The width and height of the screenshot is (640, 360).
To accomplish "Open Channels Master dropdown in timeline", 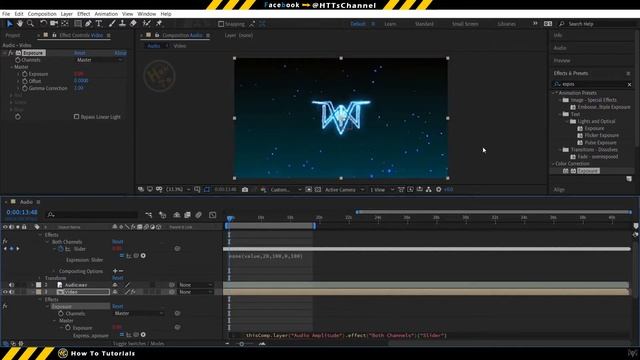I will pos(138,313).
